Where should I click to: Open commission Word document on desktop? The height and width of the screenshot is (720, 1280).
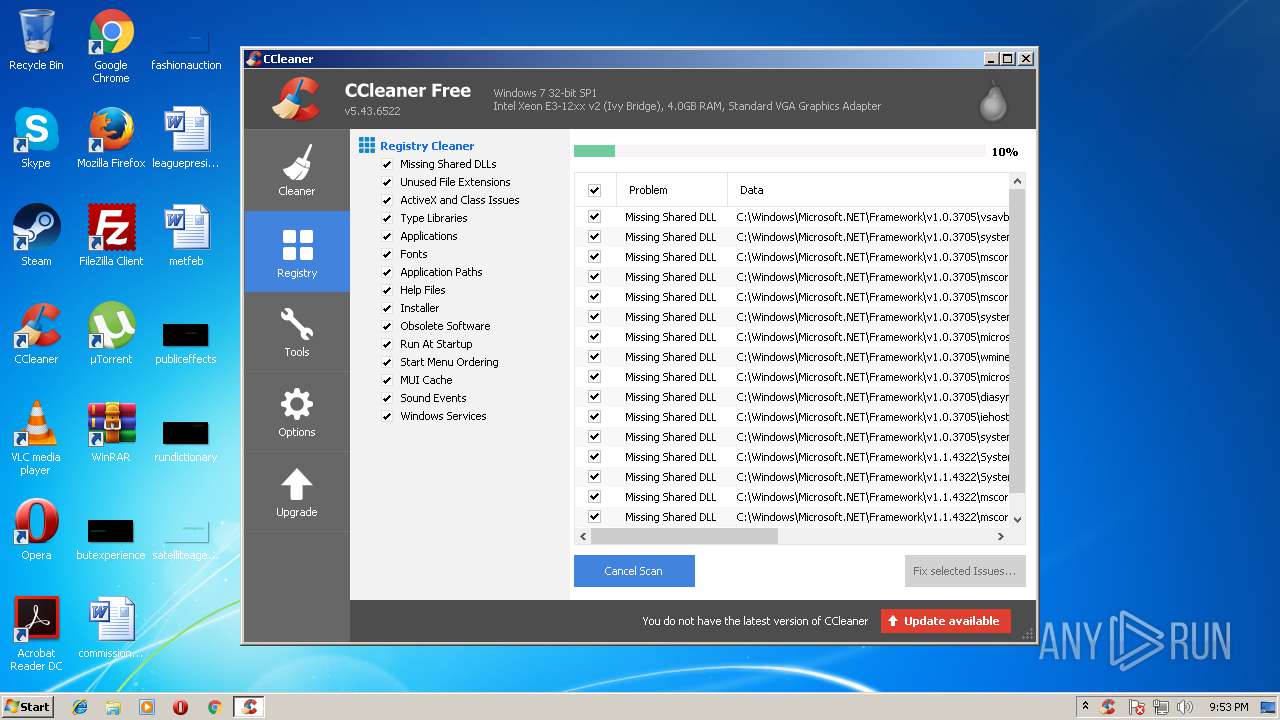pos(111,628)
